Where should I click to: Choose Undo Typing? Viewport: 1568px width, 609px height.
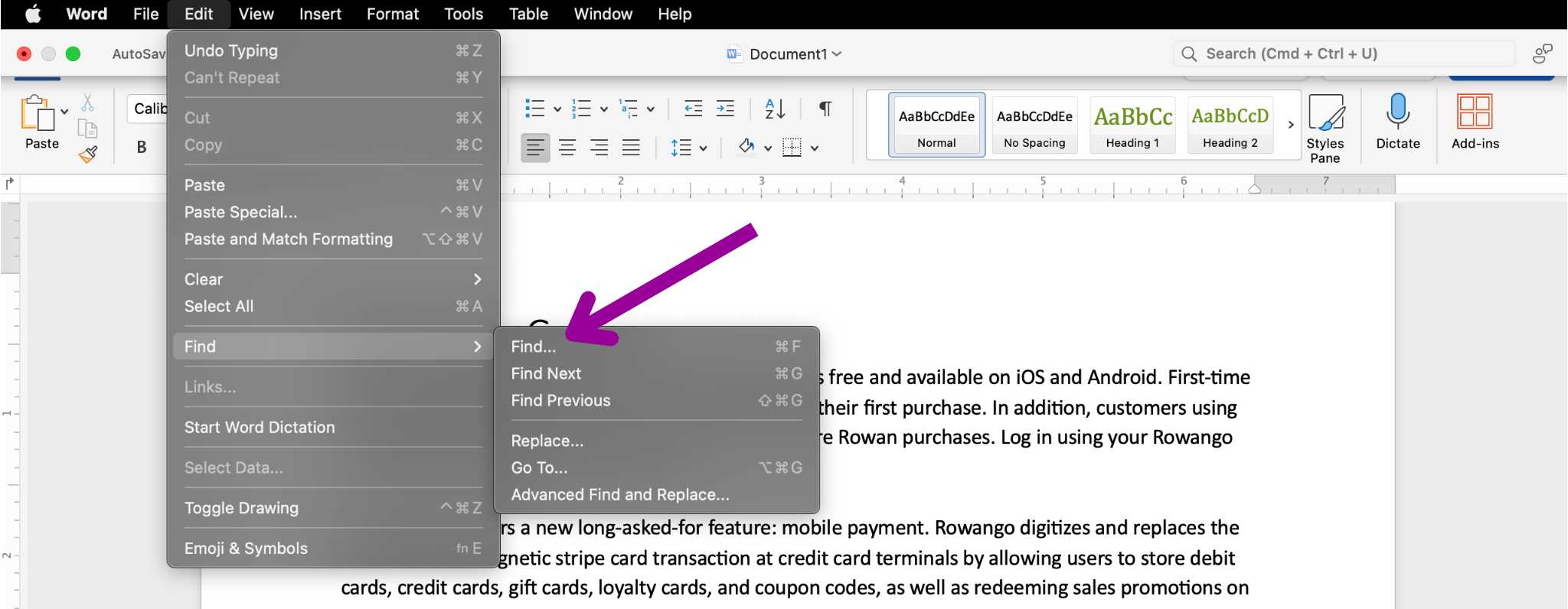click(333, 50)
